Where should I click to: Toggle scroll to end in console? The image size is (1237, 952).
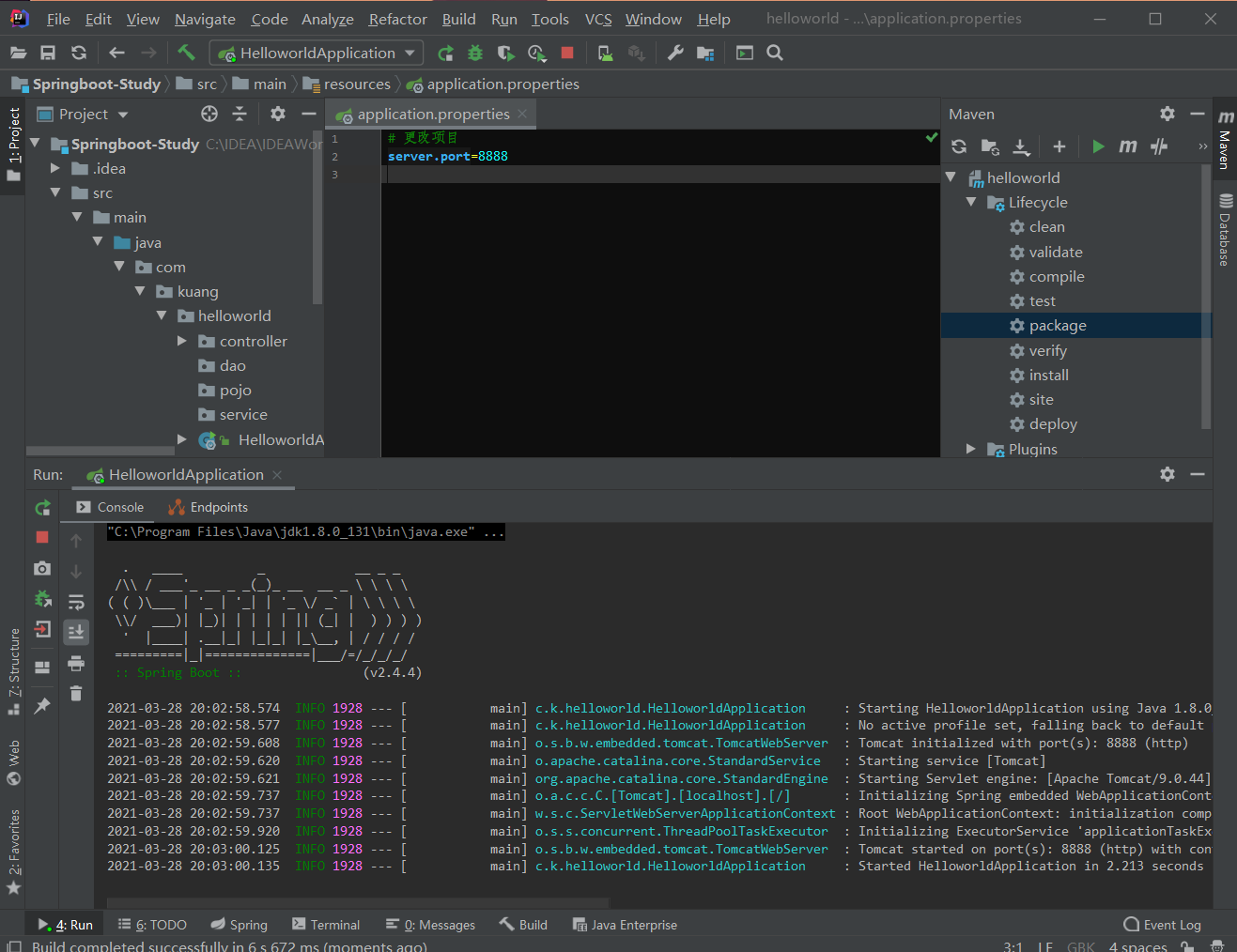click(x=76, y=632)
